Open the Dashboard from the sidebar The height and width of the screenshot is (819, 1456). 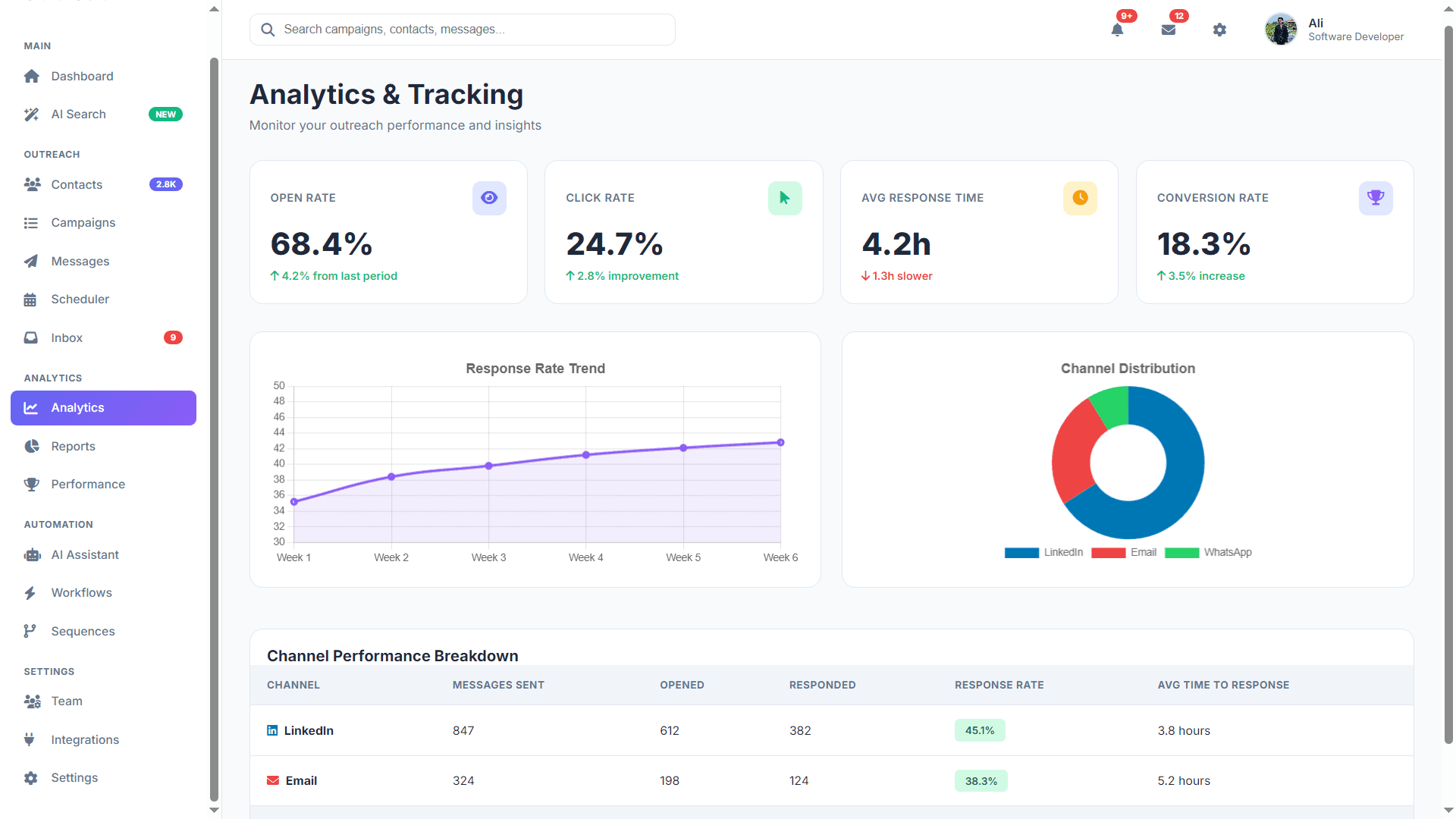82,76
